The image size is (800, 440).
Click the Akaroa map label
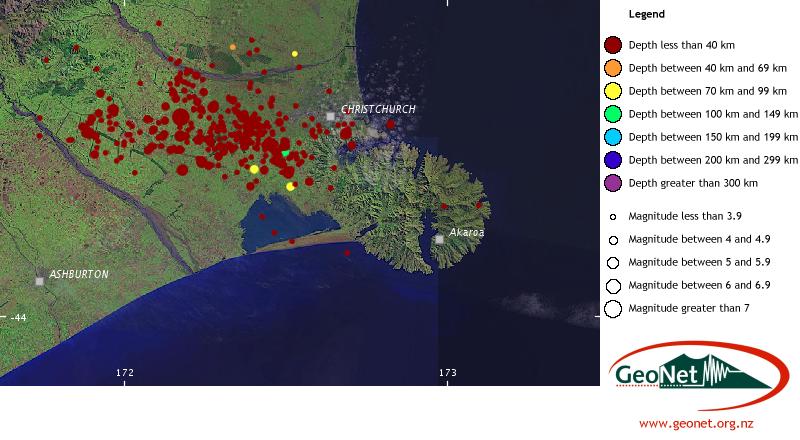click(x=466, y=232)
